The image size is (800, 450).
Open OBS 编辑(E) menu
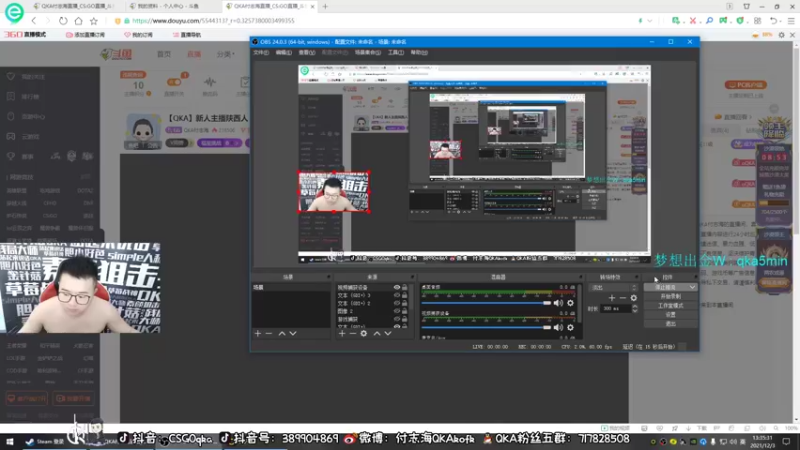[284, 53]
